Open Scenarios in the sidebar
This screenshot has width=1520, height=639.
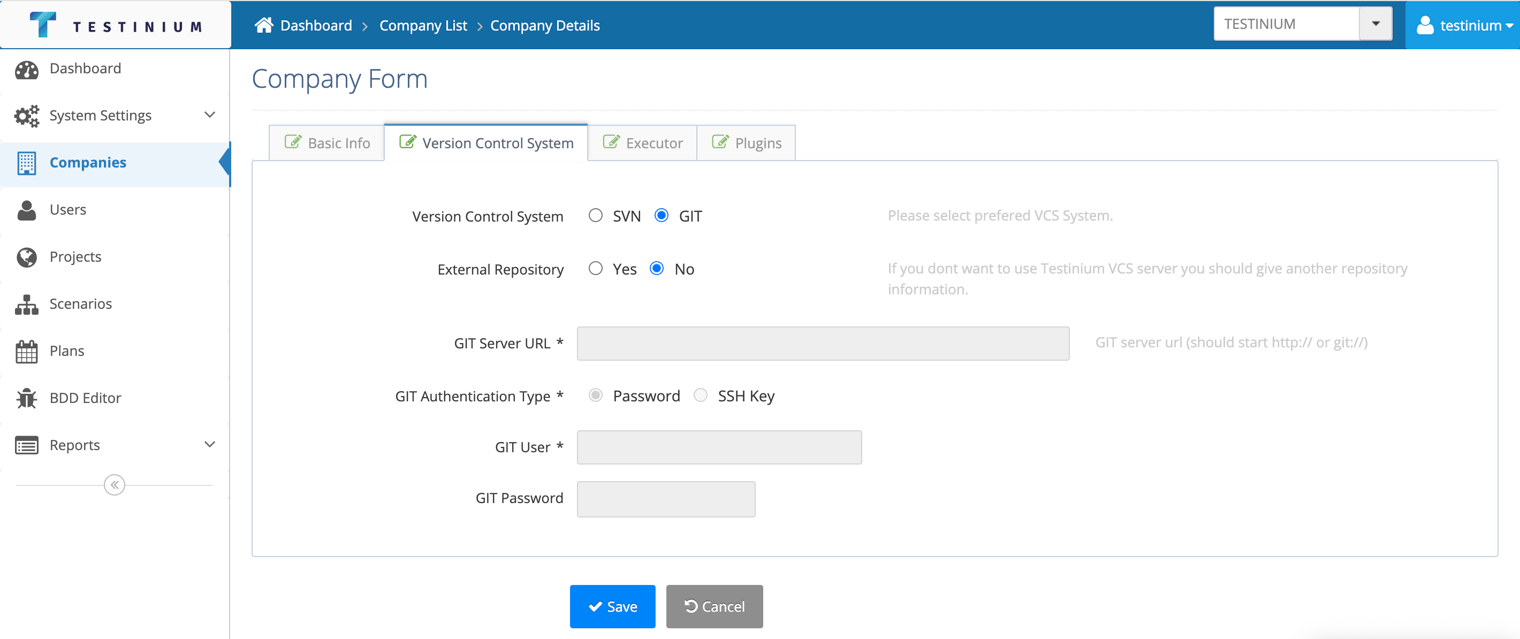115,304
